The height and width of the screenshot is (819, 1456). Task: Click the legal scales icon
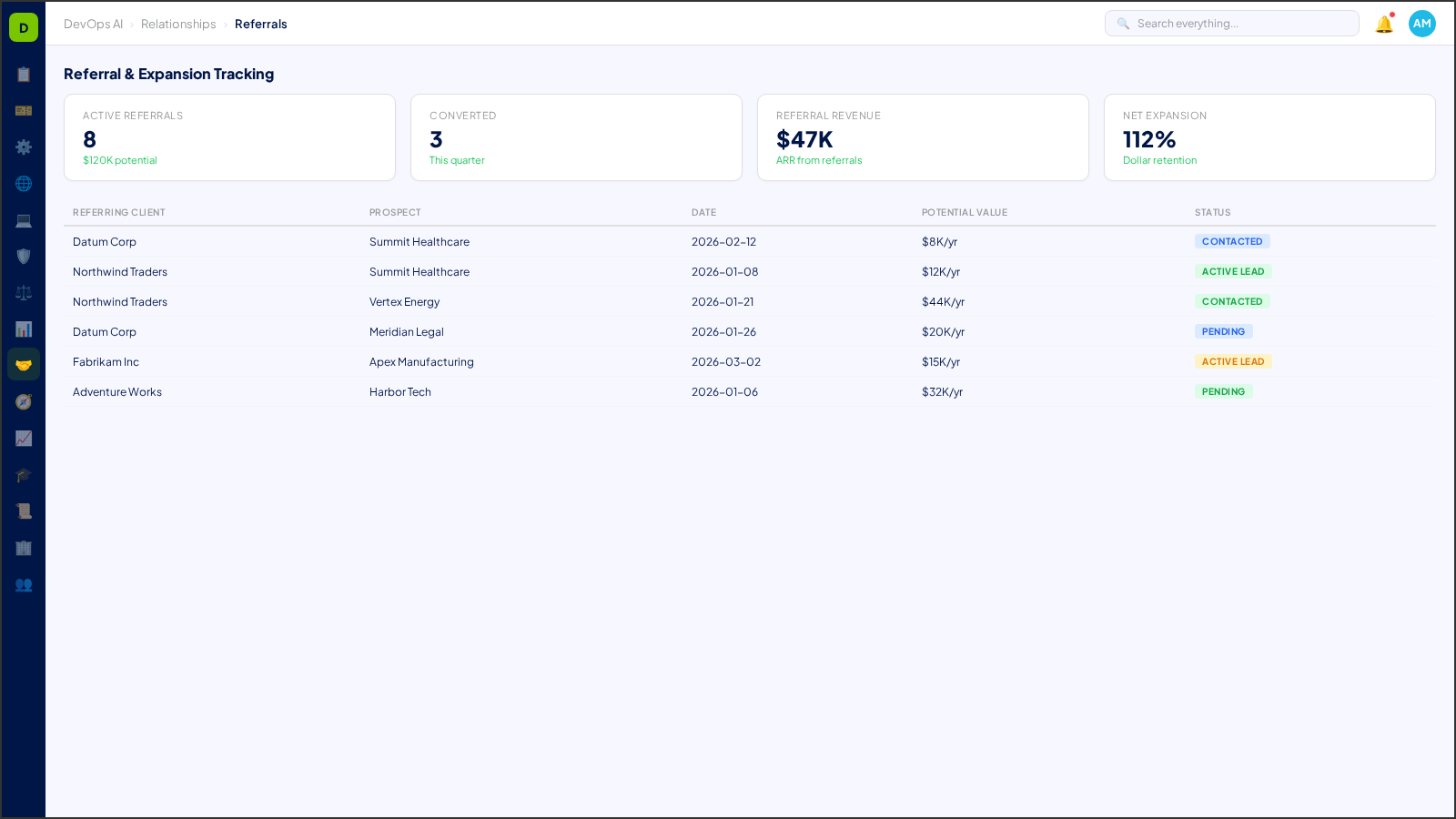tap(24, 292)
